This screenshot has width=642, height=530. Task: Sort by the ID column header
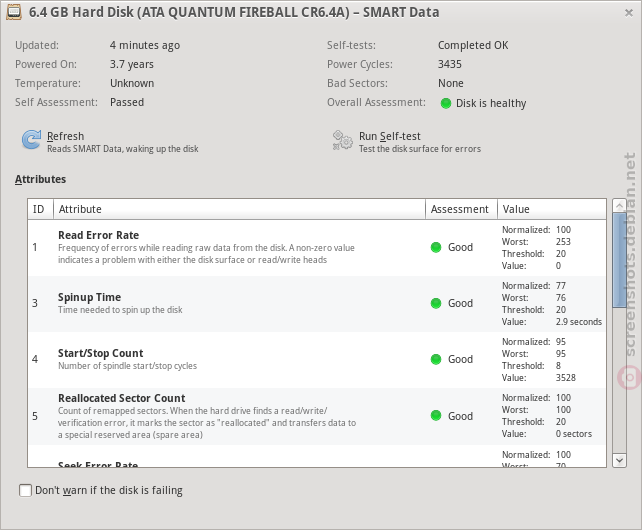point(41,209)
